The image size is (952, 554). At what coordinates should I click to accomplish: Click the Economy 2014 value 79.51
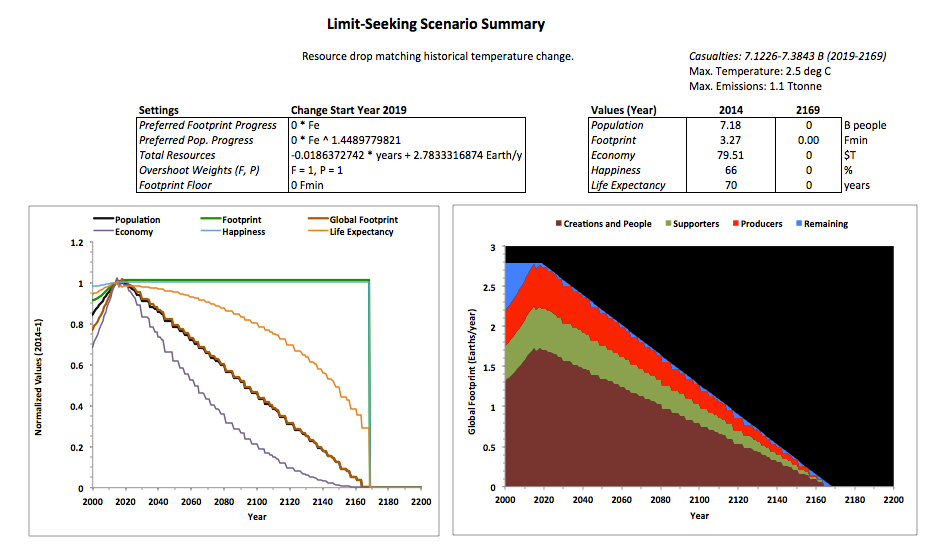pos(731,155)
